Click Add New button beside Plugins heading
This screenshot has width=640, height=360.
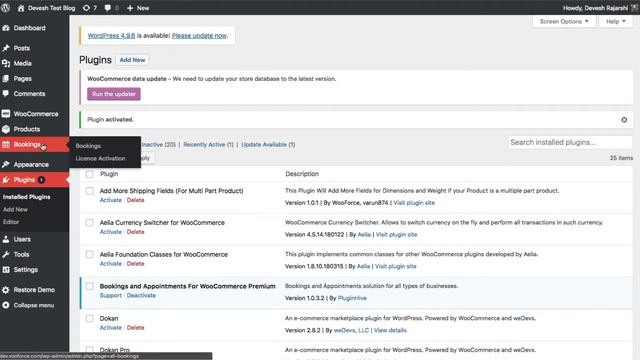pos(132,60)
